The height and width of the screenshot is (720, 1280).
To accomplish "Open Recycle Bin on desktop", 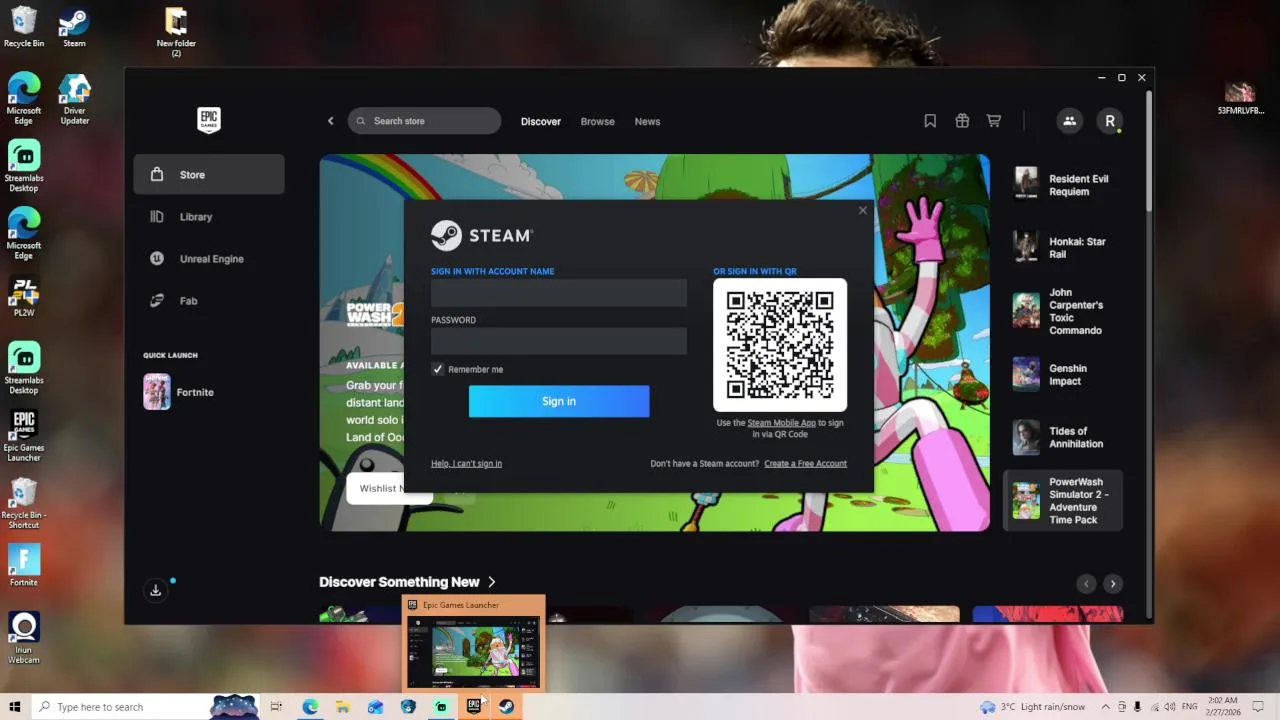I will 24,27.
